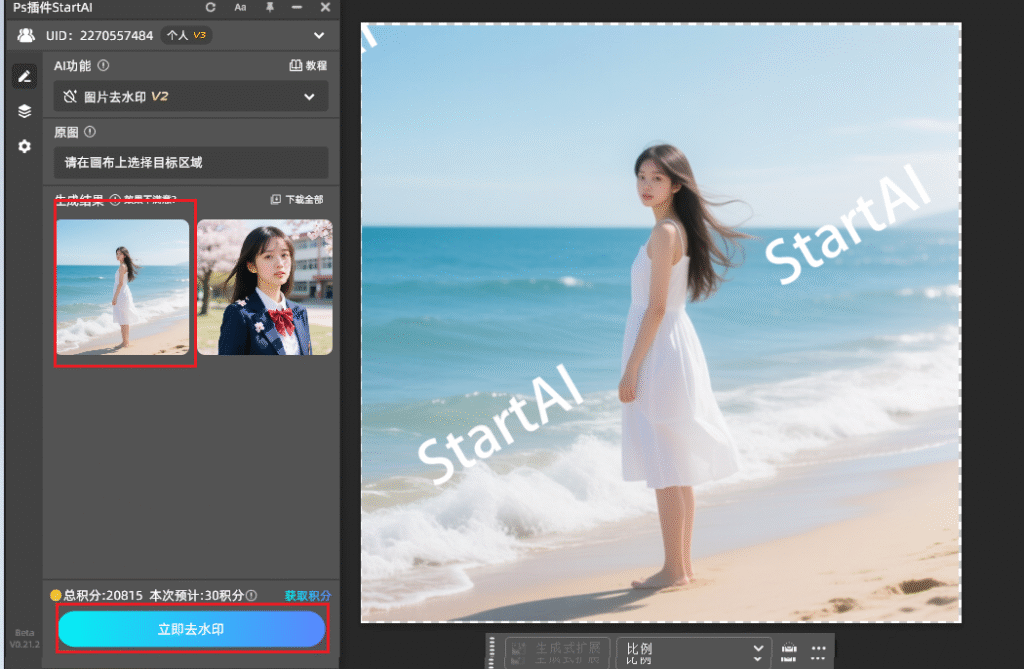Screen dimensions: 1024x669
Task: Click the info icon next to 原图
Action: tap(90, 132)
